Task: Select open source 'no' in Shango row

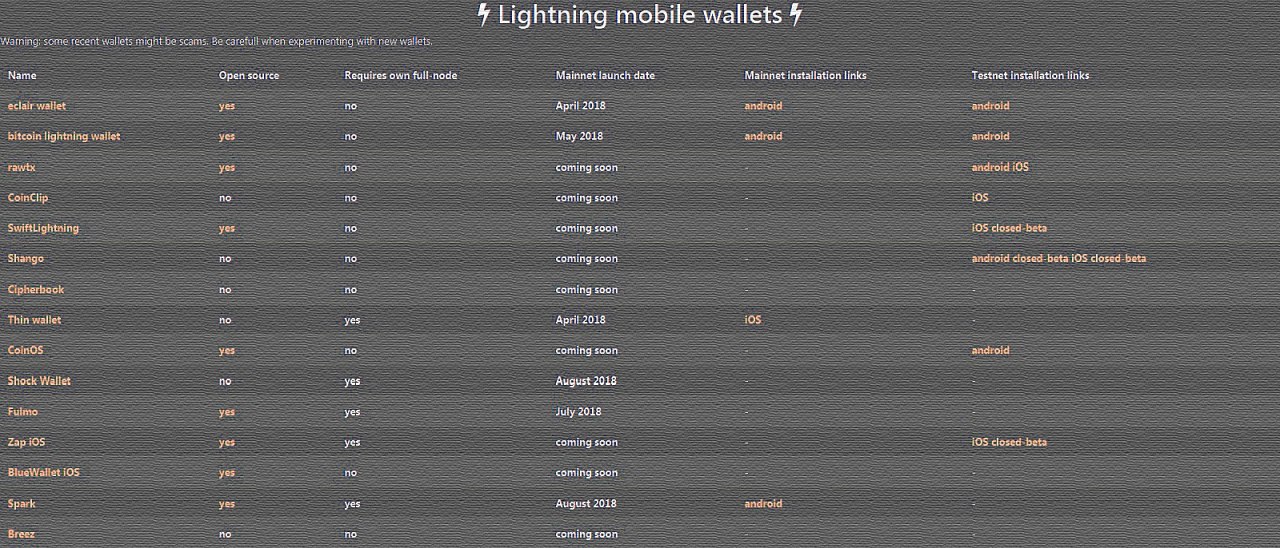Action: [x=225, y=259]
